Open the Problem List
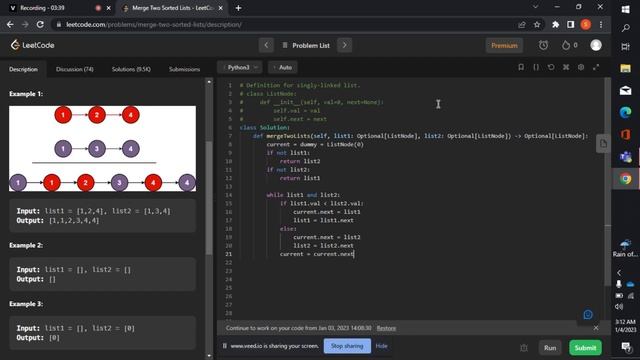 (306, 45)
